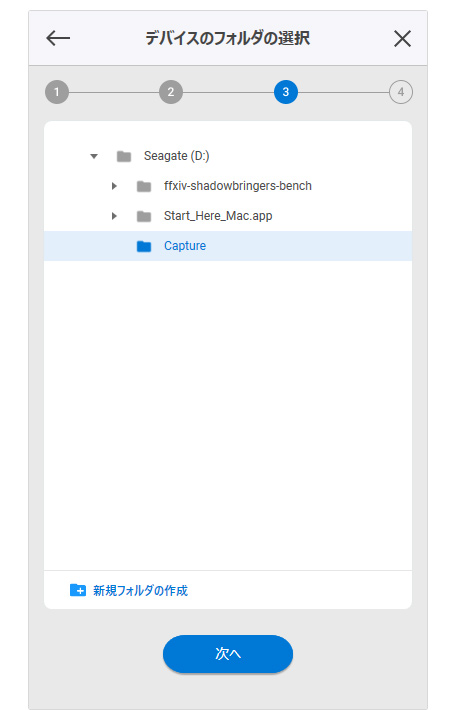Open the 新規フォルダの作成 link
This screenshot has height=710, width=452.
click(x=140, y=590)
